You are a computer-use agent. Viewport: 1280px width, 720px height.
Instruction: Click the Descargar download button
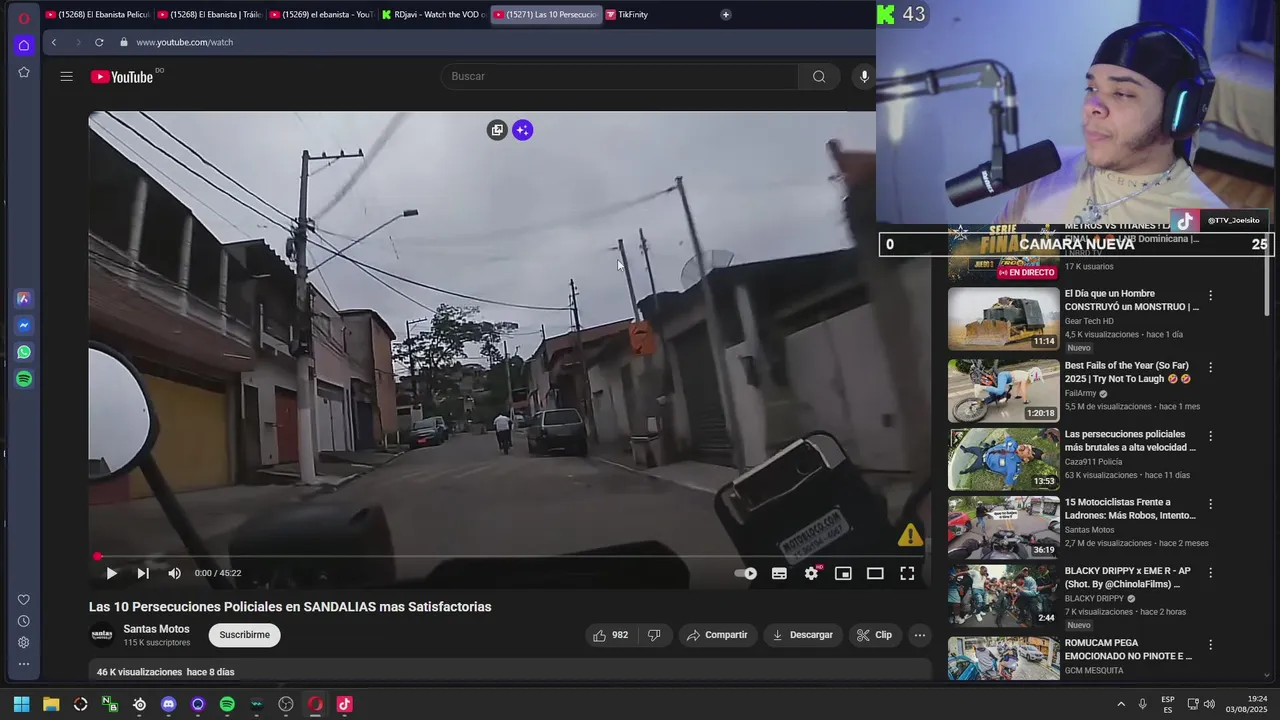[x=803, y=635]
